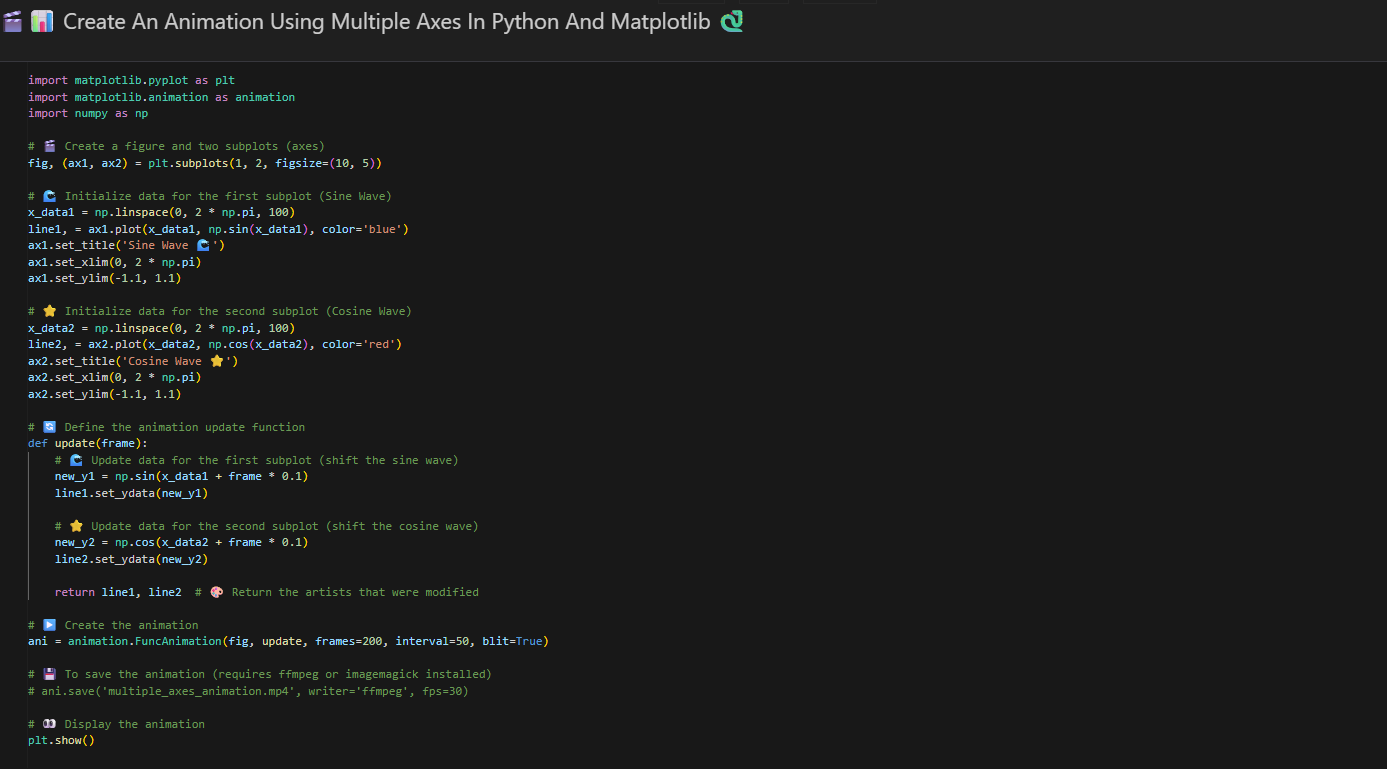Click the 'ax2.set_ylim(-1.1, 1.1)' line
The image size is (1387, 769).
[x=105, y=394]
